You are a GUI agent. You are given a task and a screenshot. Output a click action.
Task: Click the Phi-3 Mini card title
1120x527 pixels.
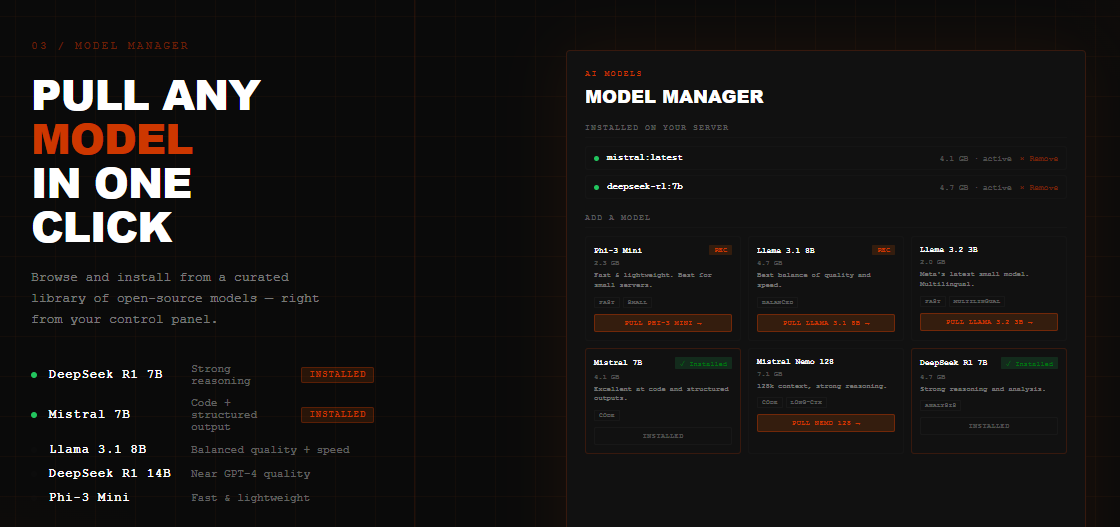pyautogui.click(x=618, y=251)
